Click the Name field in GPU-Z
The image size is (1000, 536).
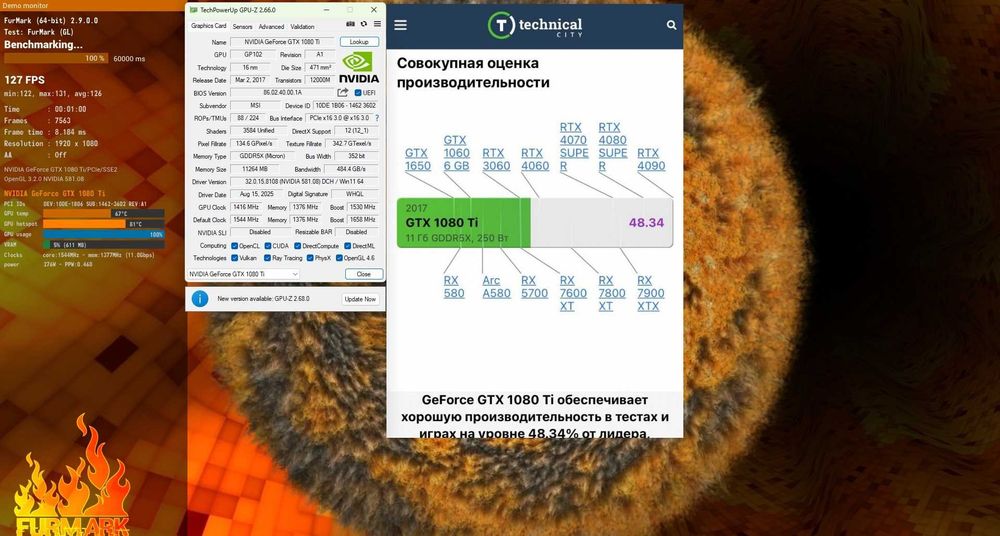[283, 41]
